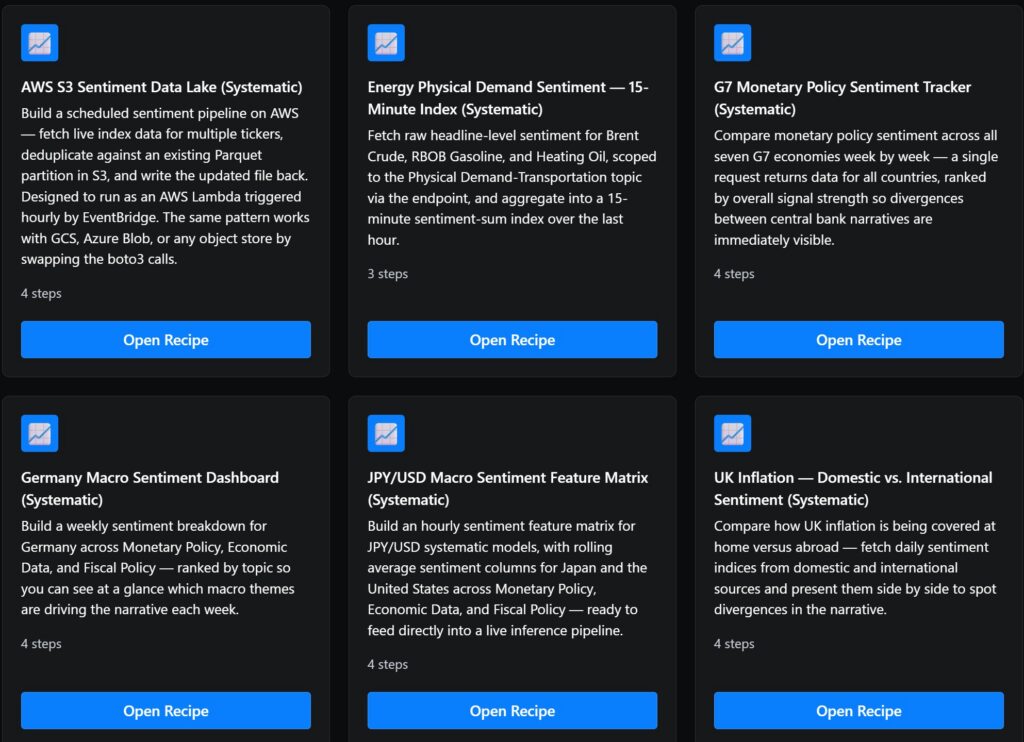Click '4 steps' on the AWS S3 card
The width and height of the screenshot is (1024, 742).
click(41, 293)
